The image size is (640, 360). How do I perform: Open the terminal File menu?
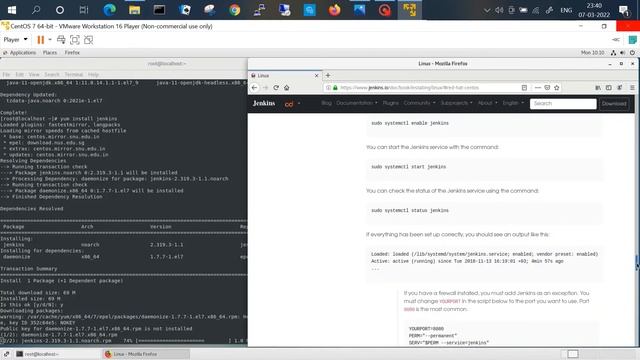[x=6, y=74]
